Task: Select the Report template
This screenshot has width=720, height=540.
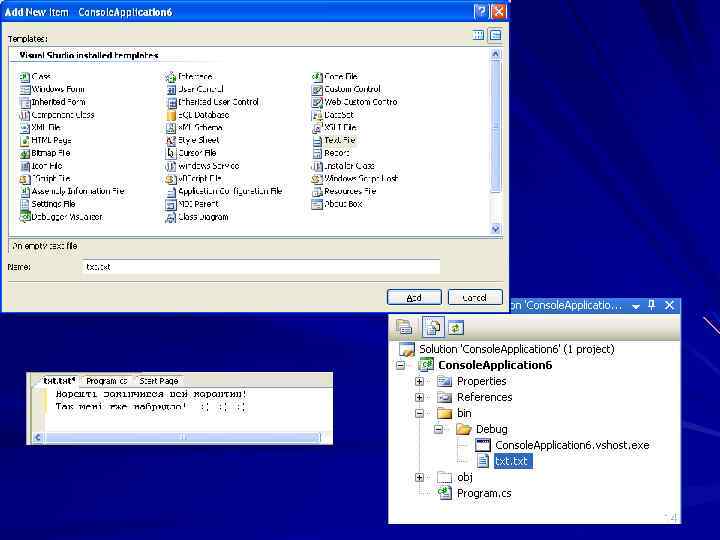Action: 337,153
